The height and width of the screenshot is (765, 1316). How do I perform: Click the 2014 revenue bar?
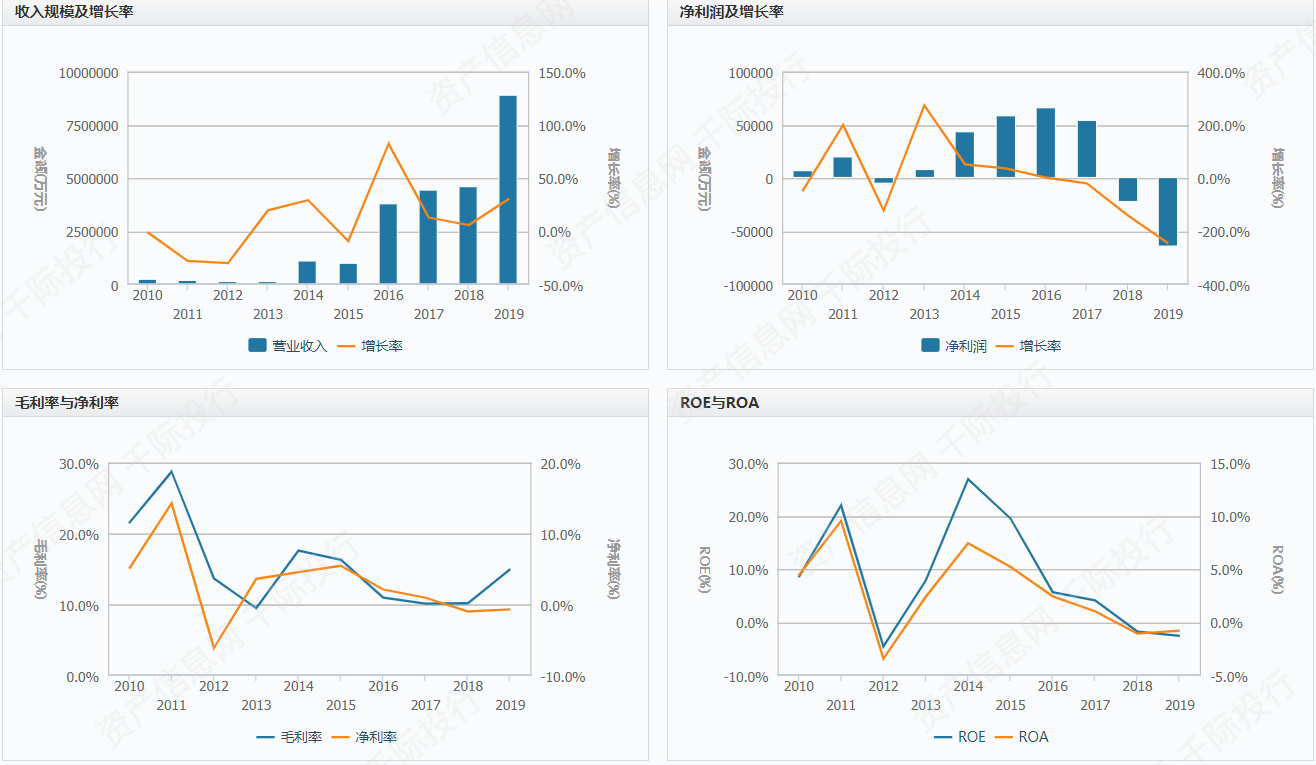[307, 272]
